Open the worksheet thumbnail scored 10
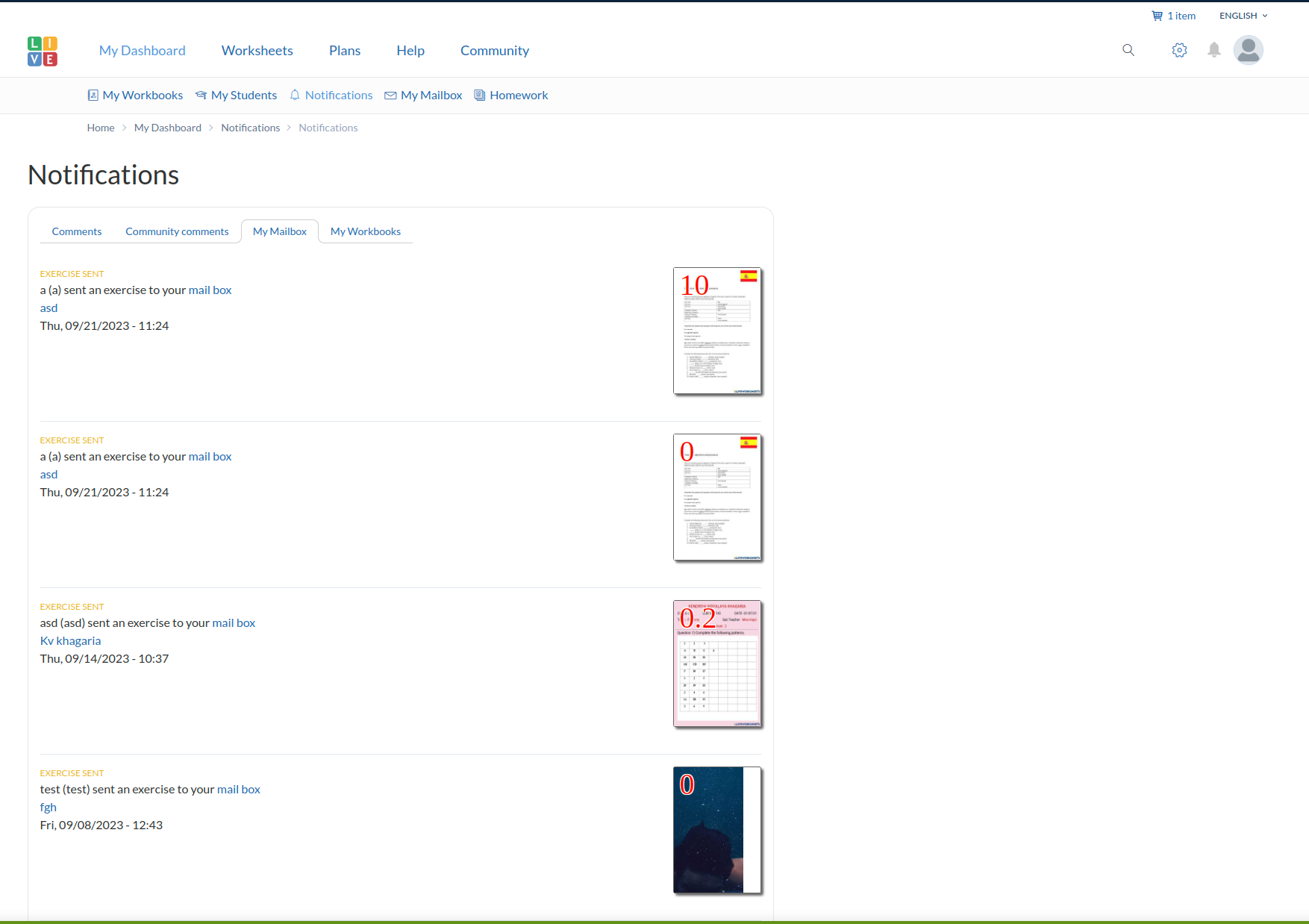This screenshot has width=1309, height=924. pos(716,331)
